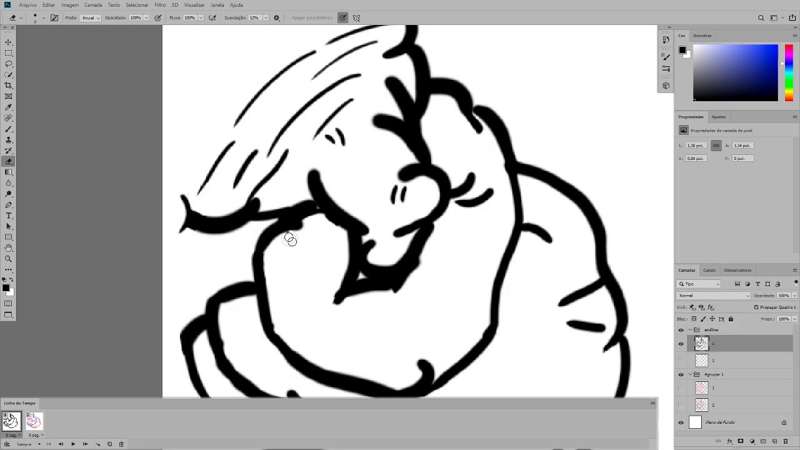Select the second frame thumbnail in timeline

click(34, 421)
